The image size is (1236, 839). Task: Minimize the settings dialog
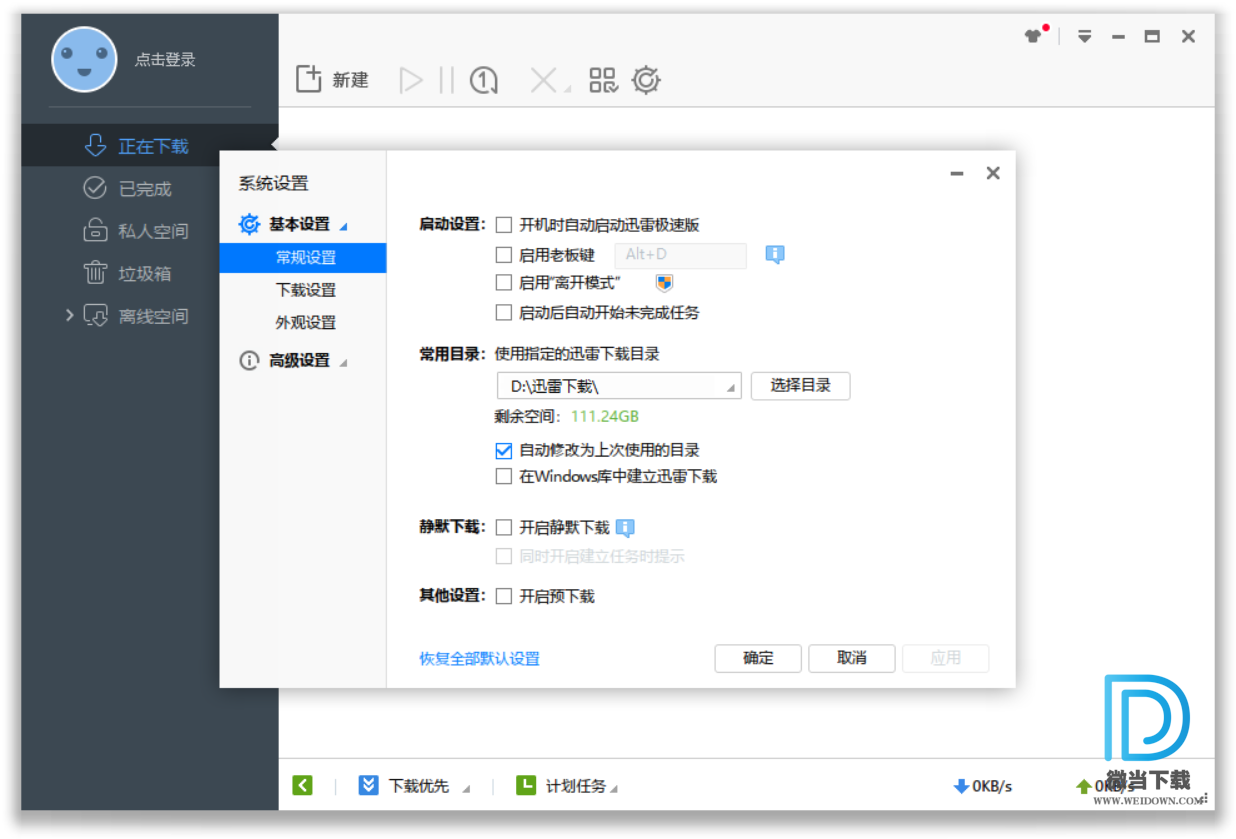click(x=957, y=174)
